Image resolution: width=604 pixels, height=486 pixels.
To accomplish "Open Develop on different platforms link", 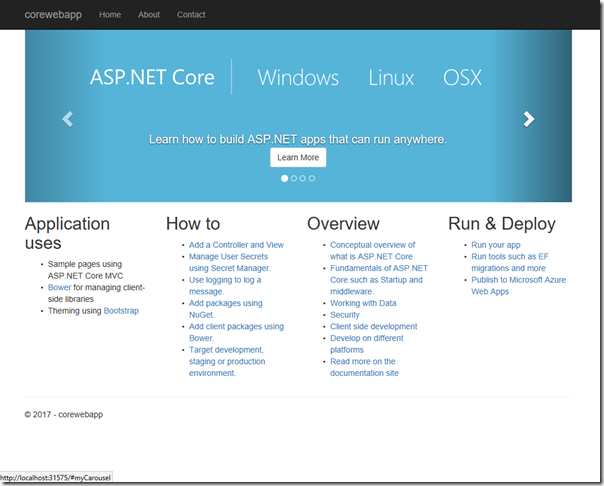I will pyautogui.click(x=366, y=344).
